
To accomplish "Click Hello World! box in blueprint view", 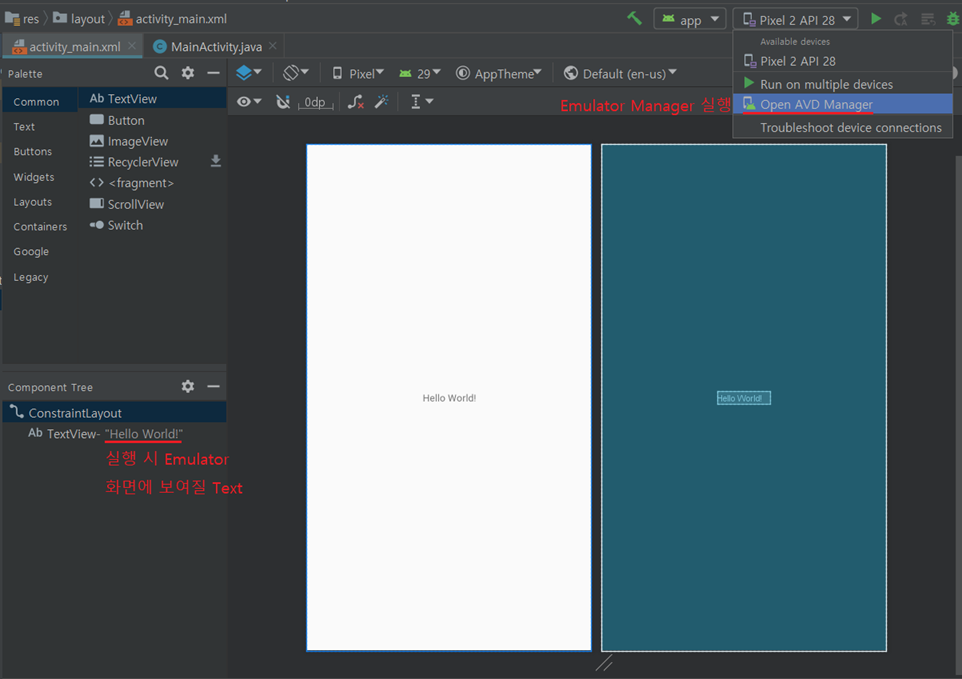I will coord(744,398).
